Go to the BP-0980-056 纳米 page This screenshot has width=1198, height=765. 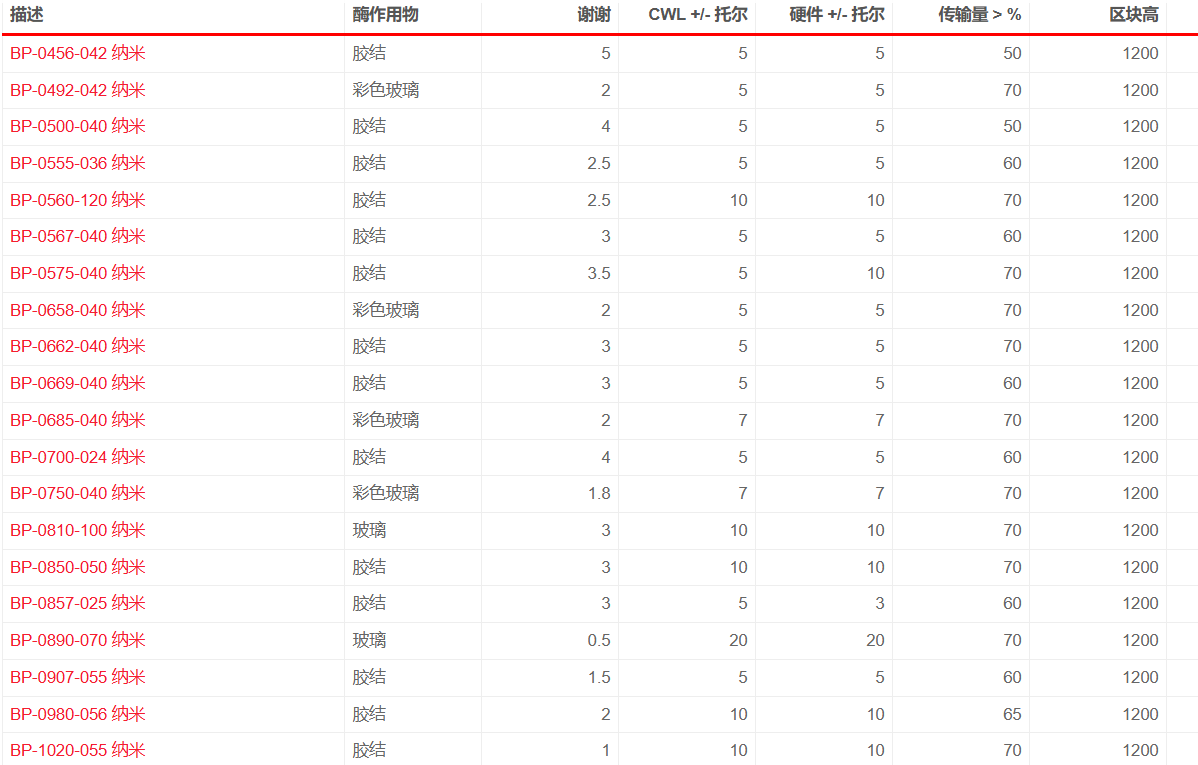(77, 714)
